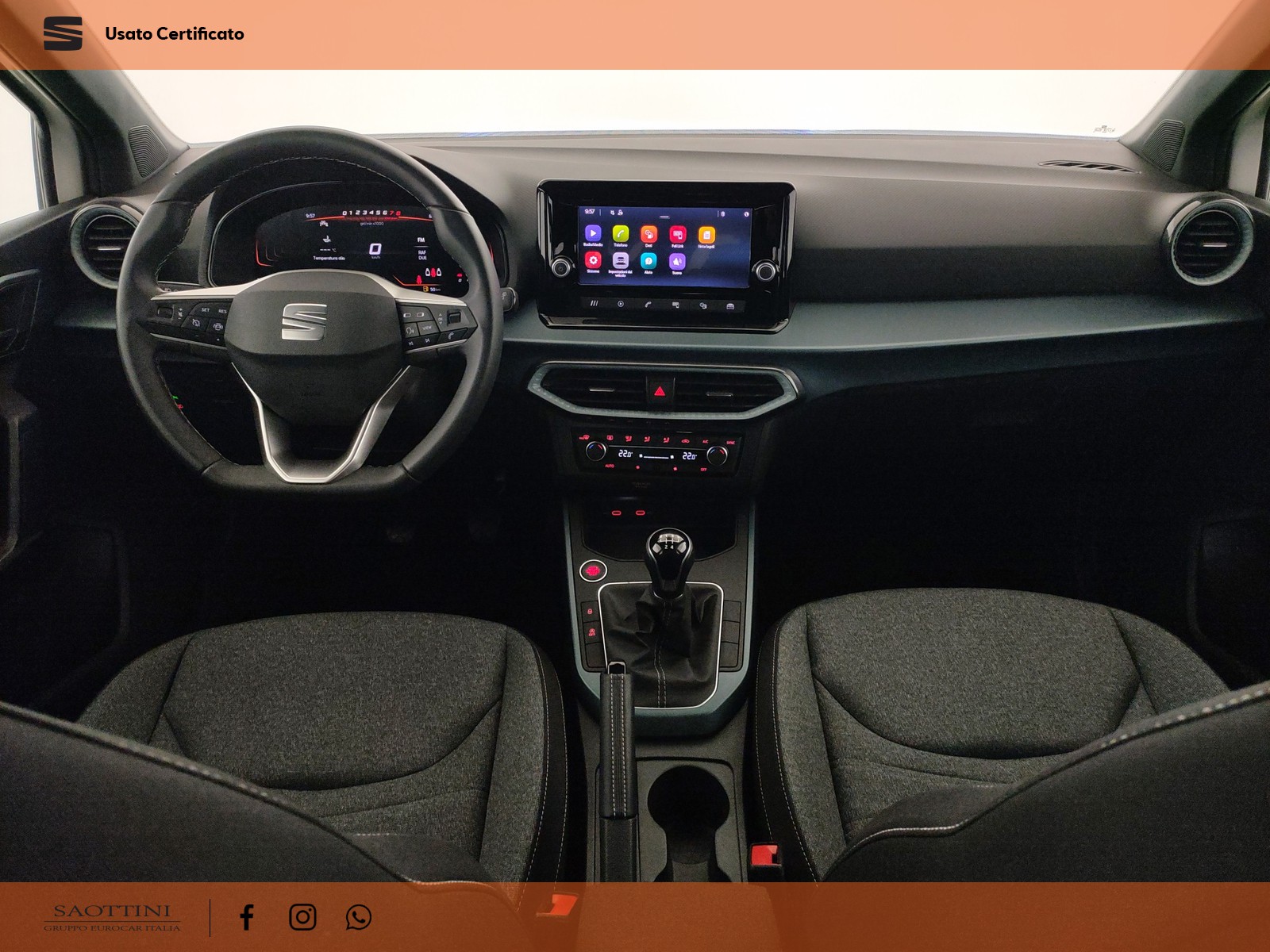
Task: Tap the green Telefono app icon
Action: point(621,233)
